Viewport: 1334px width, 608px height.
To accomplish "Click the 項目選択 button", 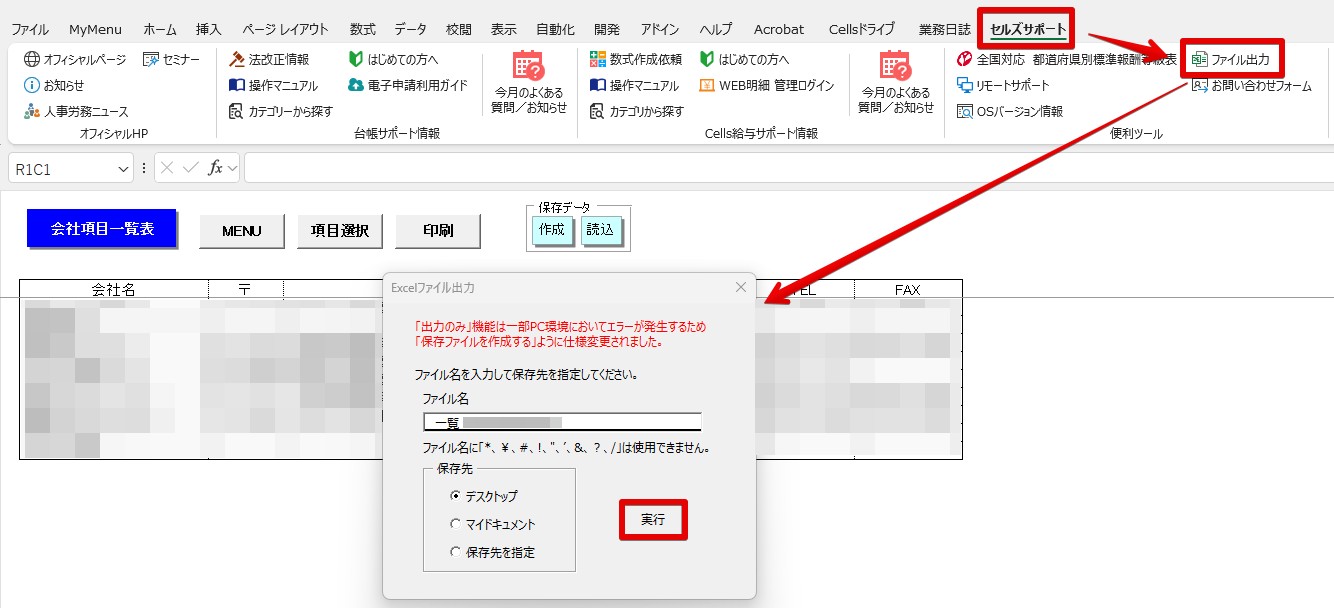I will (x=340, y=231).
